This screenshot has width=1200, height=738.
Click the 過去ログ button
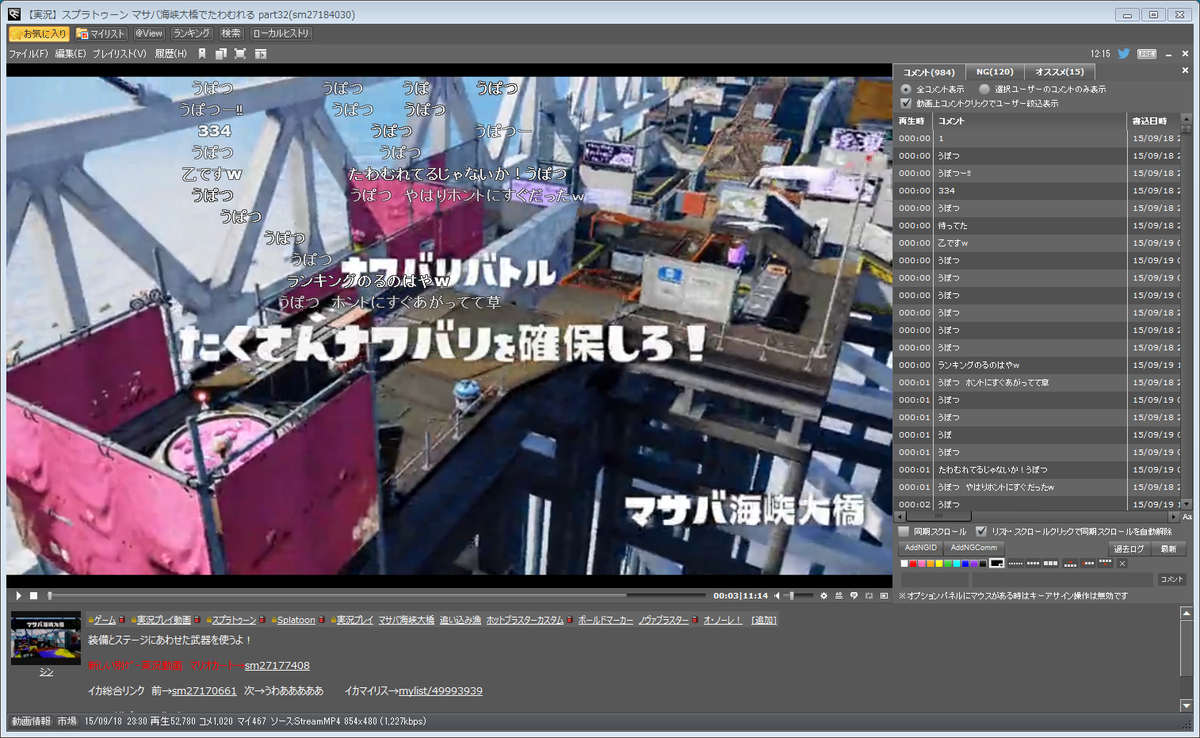pos(1129,548)
